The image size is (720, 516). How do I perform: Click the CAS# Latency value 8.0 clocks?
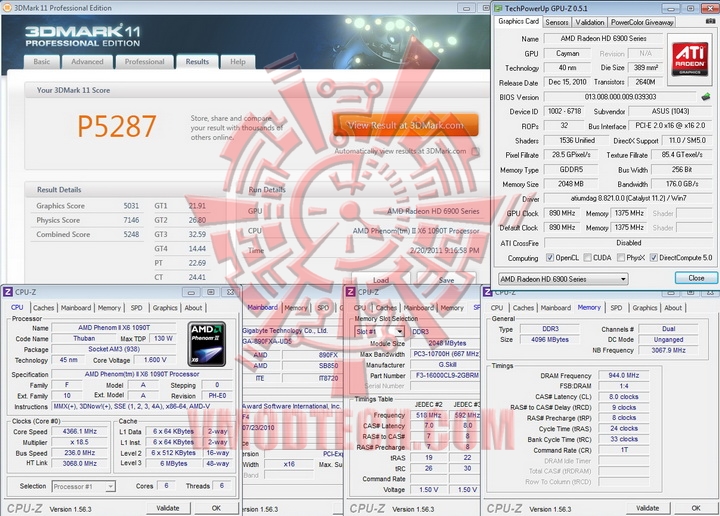pos(624,397)
